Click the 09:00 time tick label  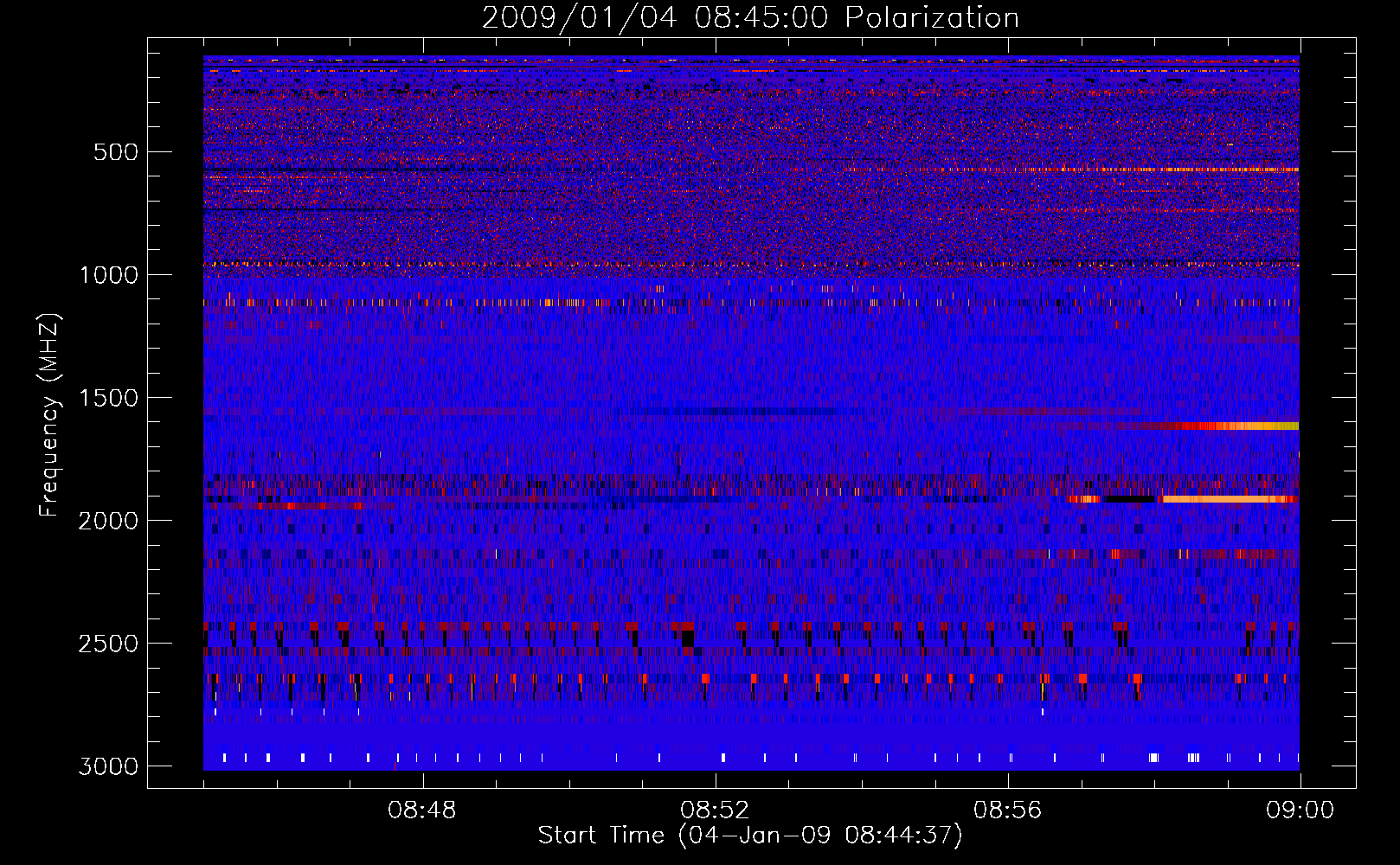pyautogui.click(x=1300, y=811)
